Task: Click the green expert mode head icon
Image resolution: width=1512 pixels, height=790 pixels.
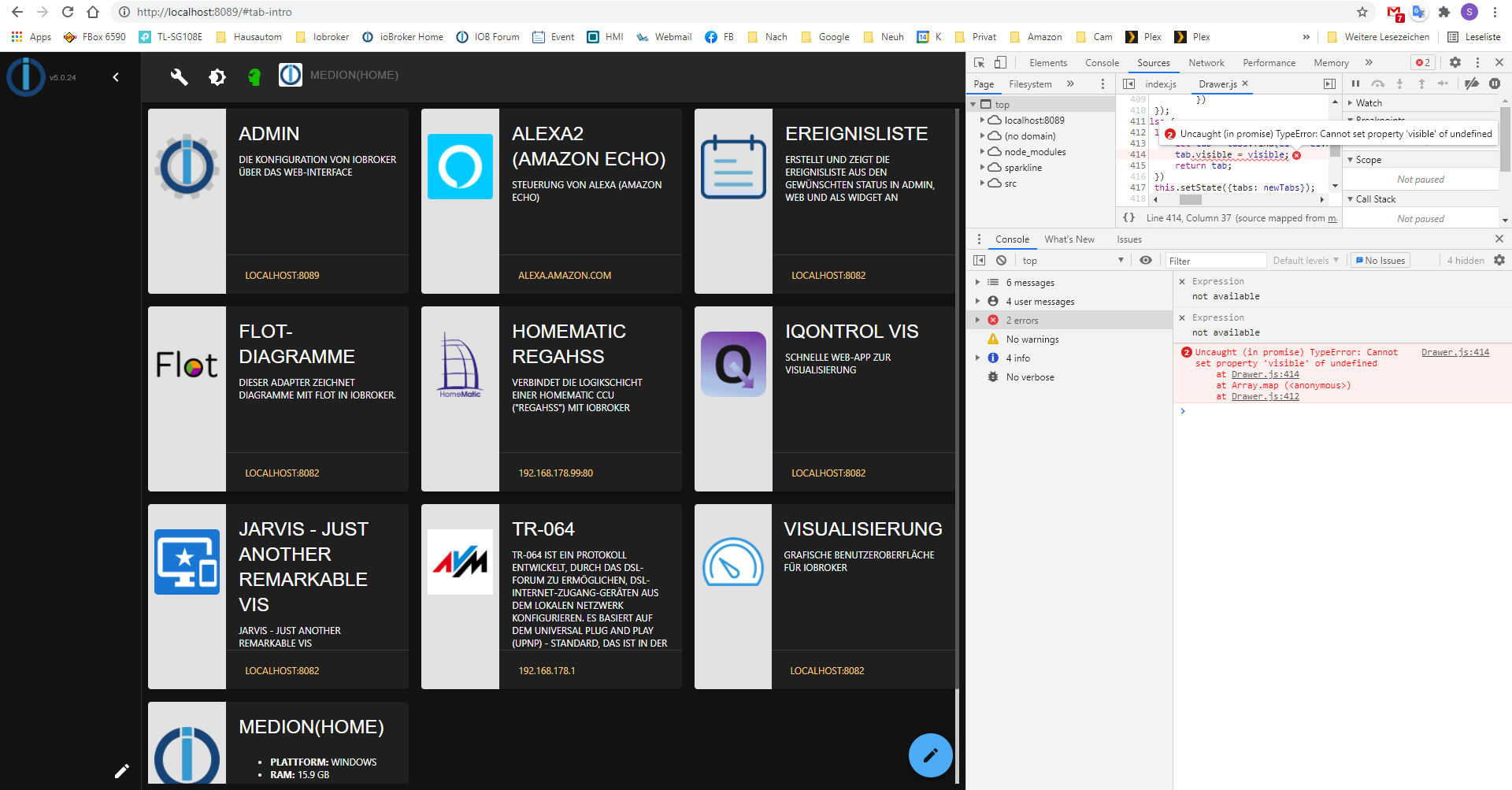Action: [x=254, y=76]
